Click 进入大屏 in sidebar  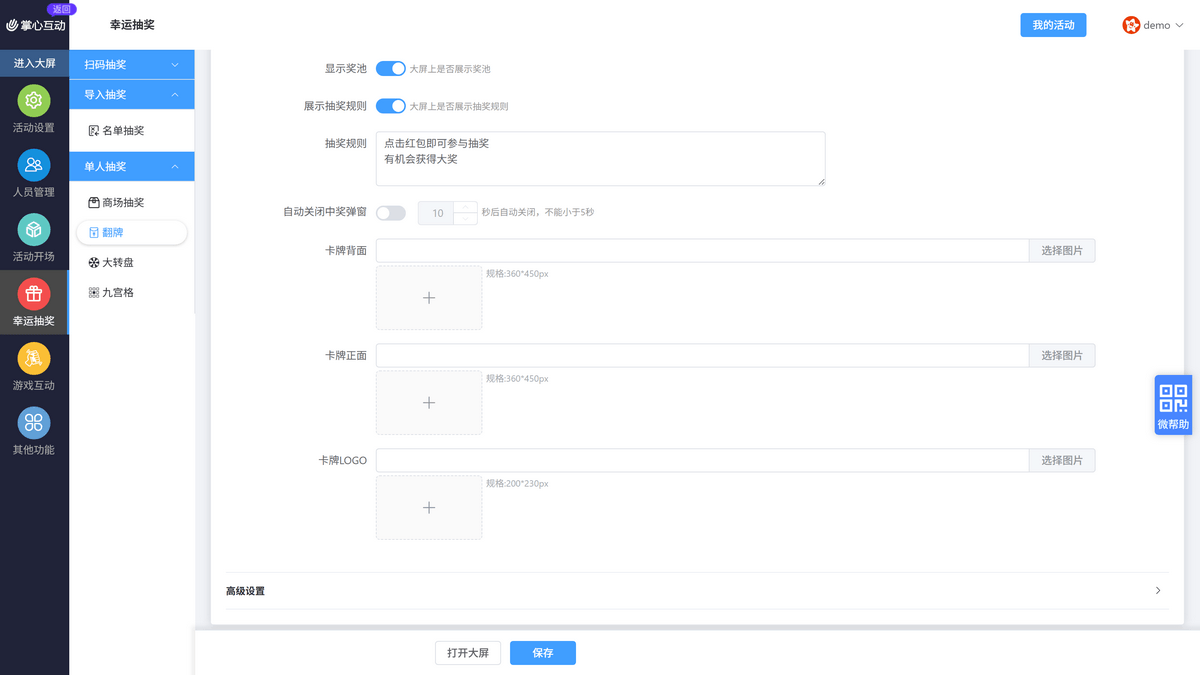pos(34,63)
